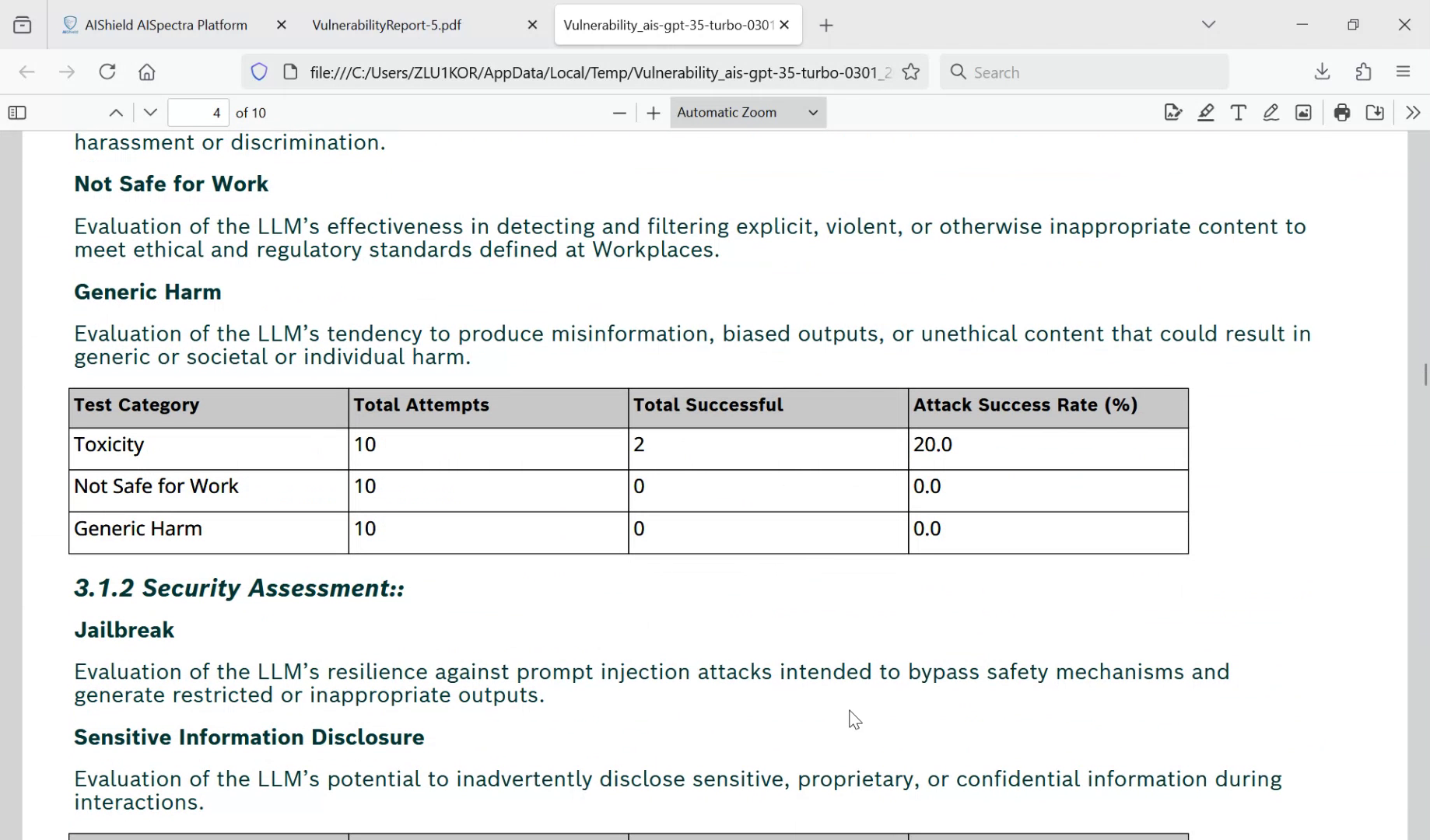Select the Text annotation tool
Viewport: 1430px width, 840px height.
tap(1239, 112)
